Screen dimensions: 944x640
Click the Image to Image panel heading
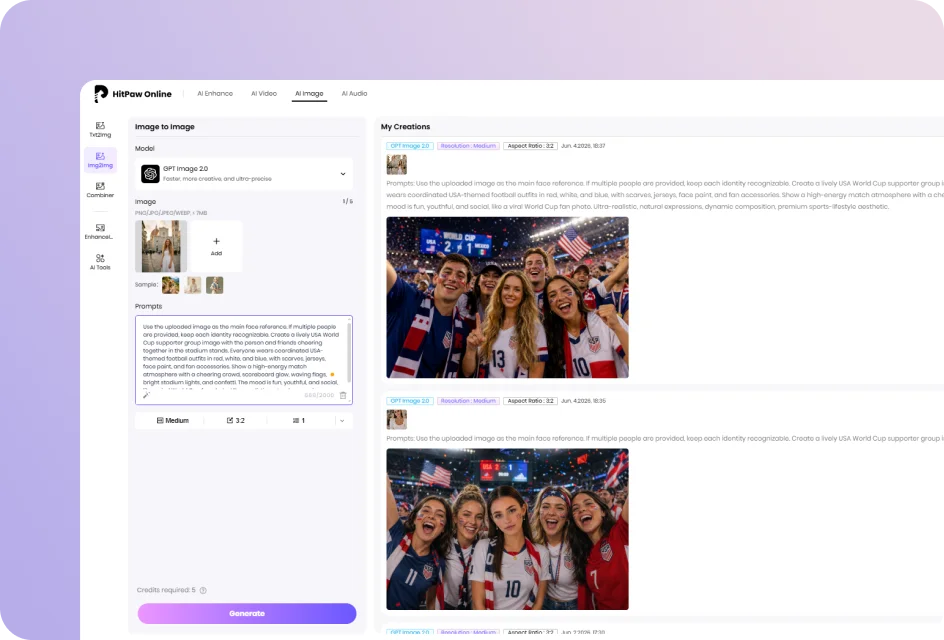click(164, 126)
